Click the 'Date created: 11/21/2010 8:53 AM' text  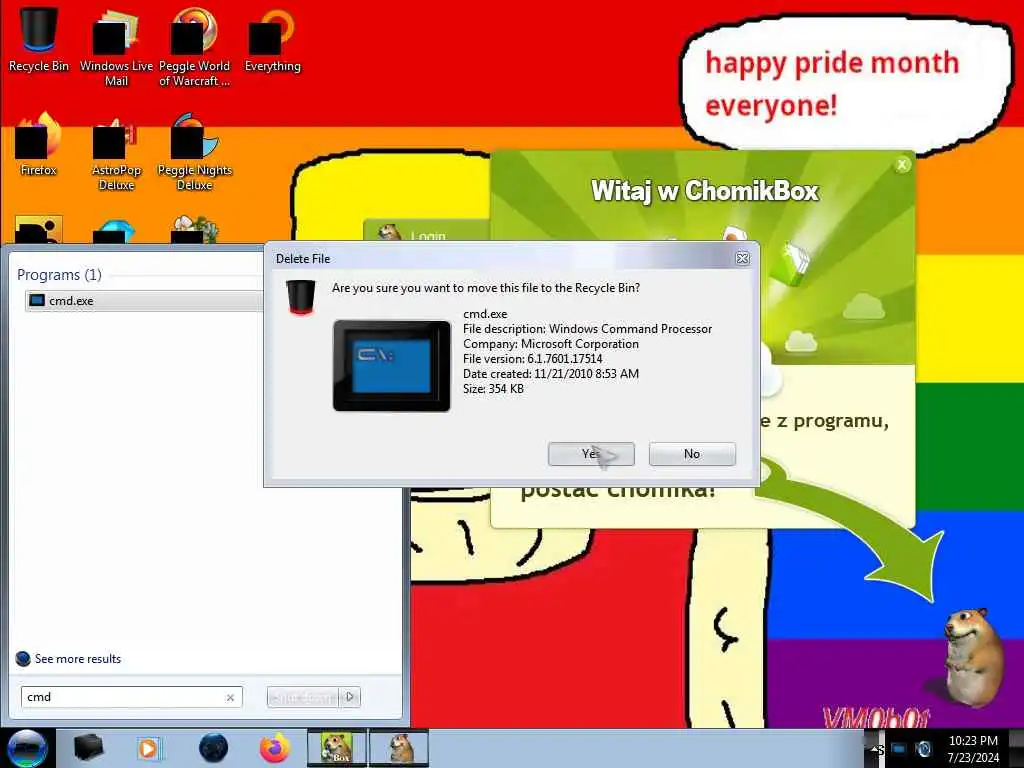pyautogui.click(x=551, y=374)
